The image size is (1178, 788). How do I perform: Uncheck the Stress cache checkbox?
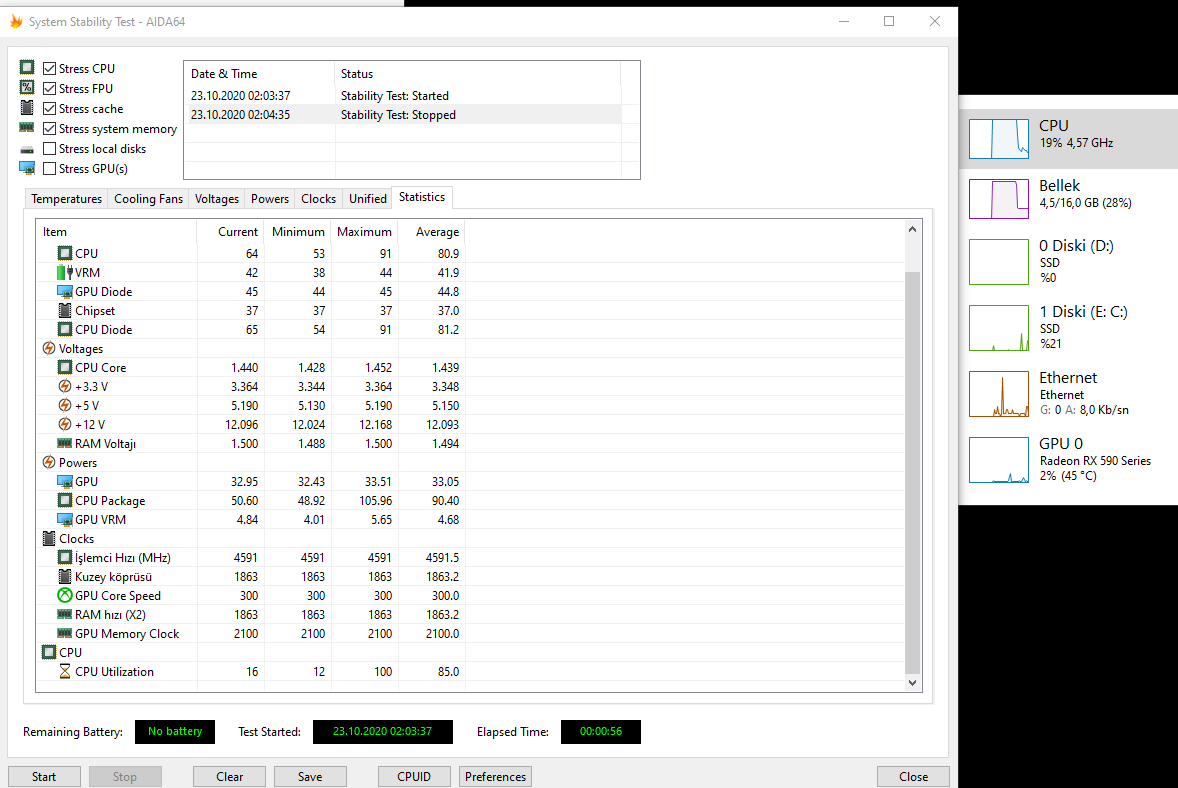click(50, 108)
